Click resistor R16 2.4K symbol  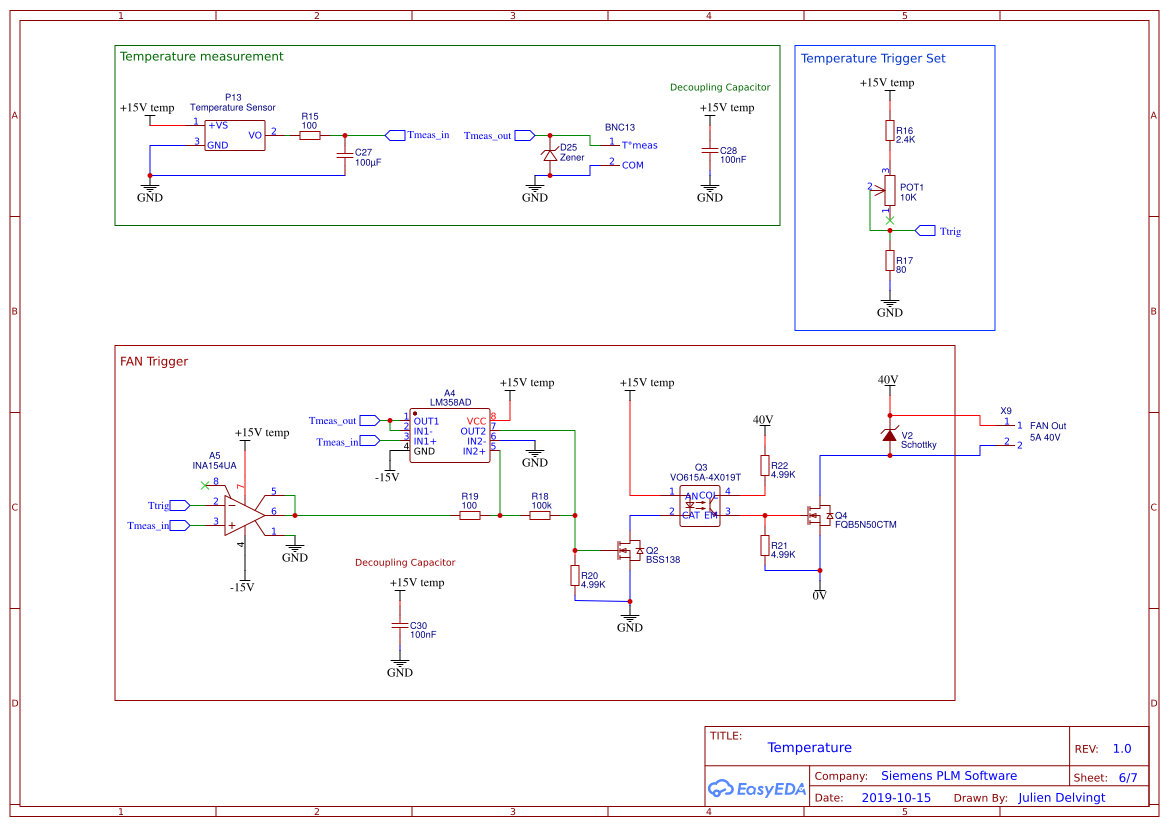[889, 131]
